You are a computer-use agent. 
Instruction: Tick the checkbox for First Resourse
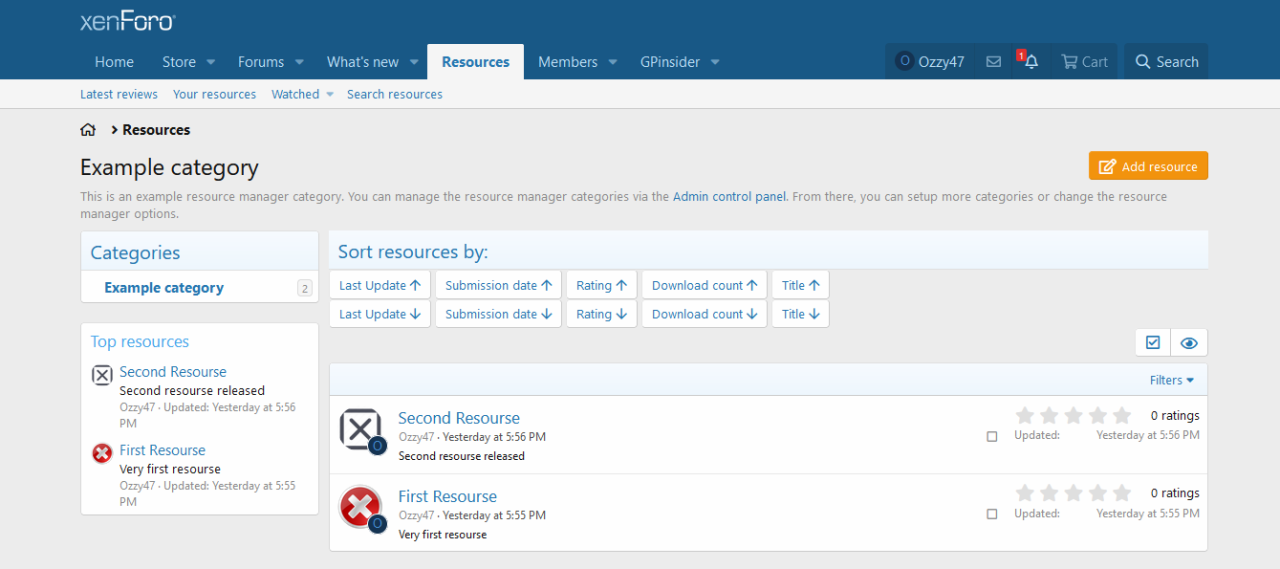coord(992,514)
